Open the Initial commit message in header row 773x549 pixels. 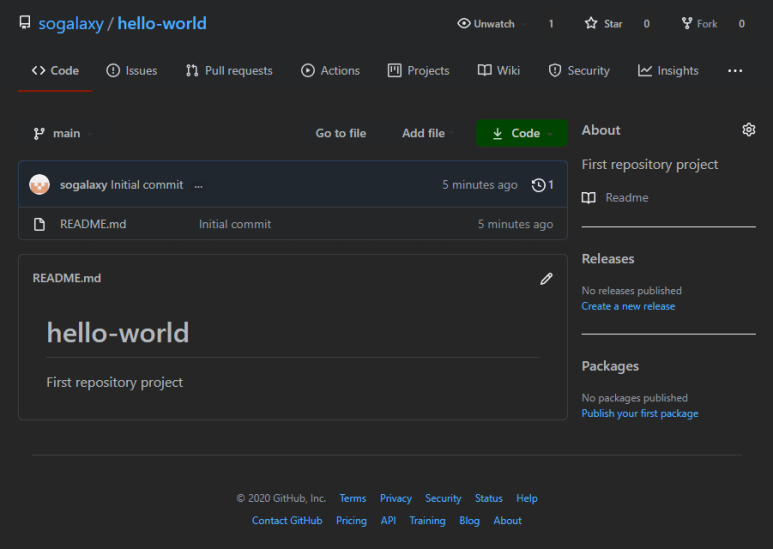coord(147,185)
